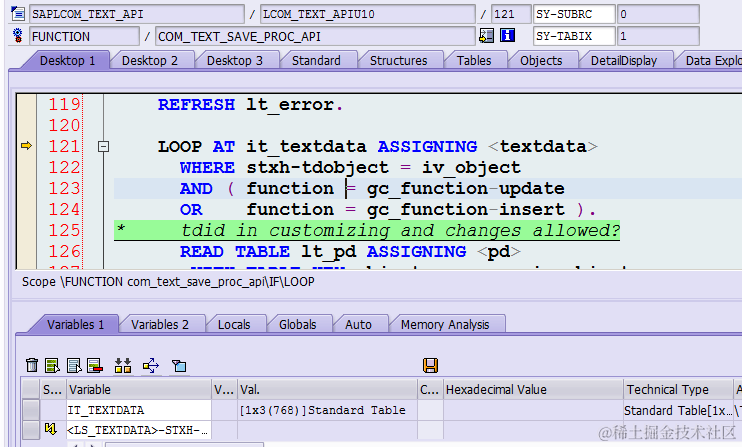Click the blue branching arrow icon

pyautogui.click(x=151, y=365)
